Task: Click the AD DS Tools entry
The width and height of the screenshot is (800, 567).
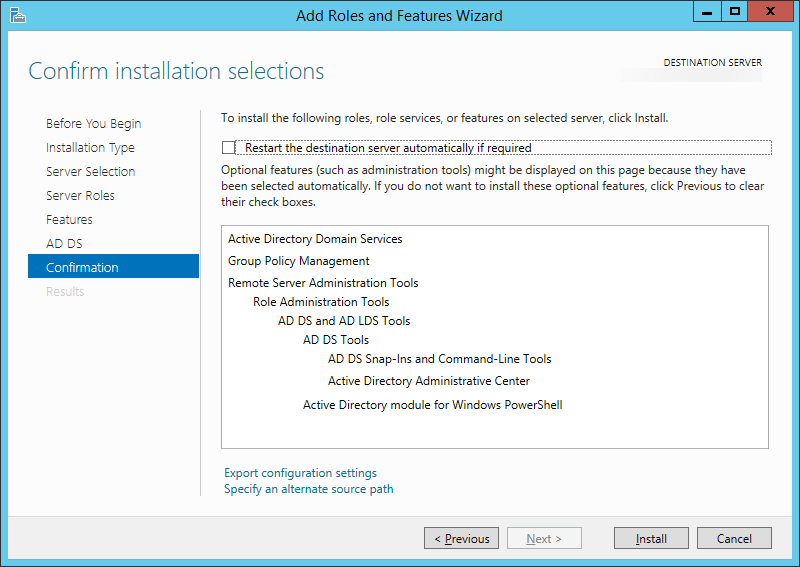Action: tap(336, 340)
